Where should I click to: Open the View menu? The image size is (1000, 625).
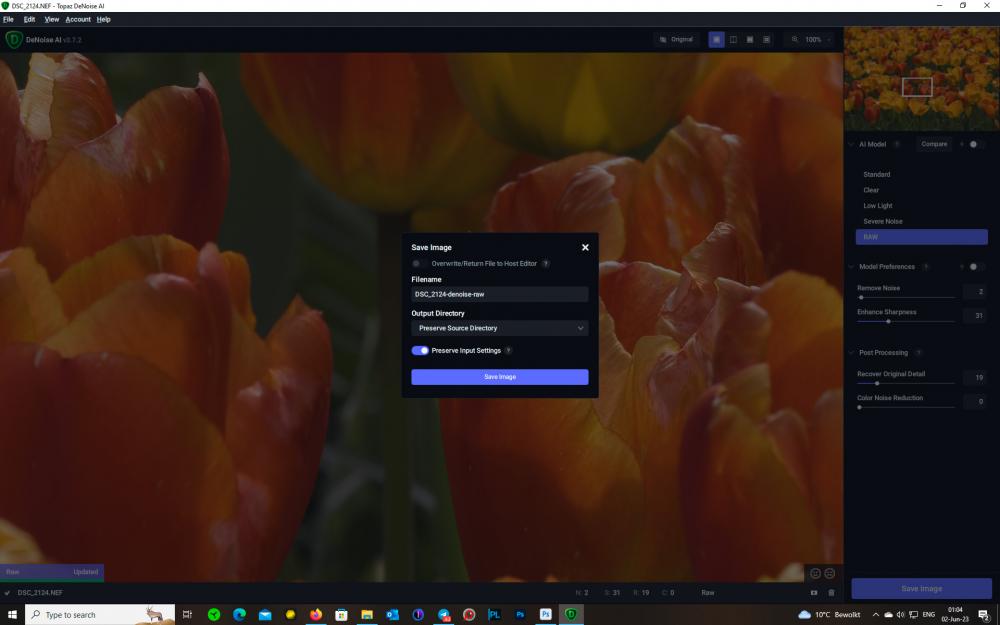click(52, 20)
